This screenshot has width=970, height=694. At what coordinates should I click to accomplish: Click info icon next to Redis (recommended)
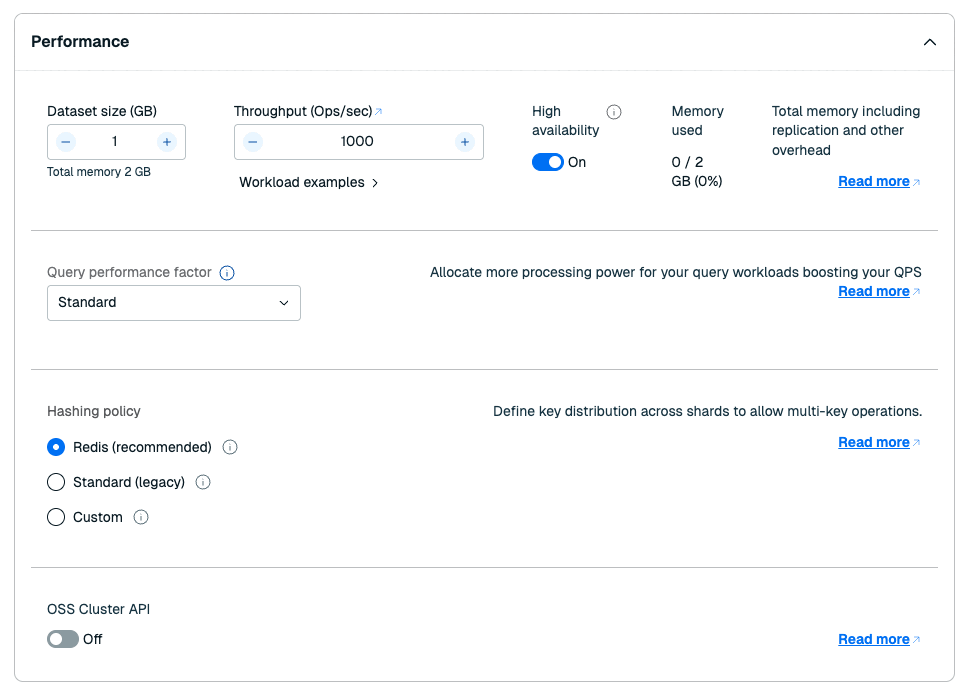click(x=230, y=447)
